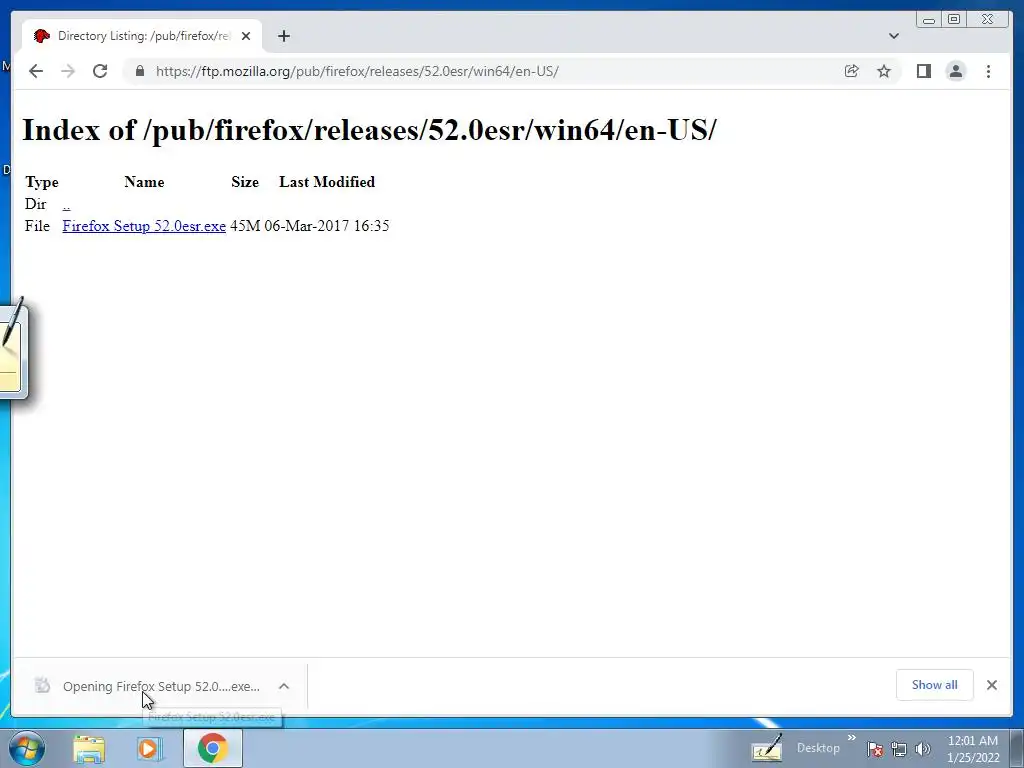Bookmark this tab with the star
This screenshot has height=768, width=1024.
(884, 71)
